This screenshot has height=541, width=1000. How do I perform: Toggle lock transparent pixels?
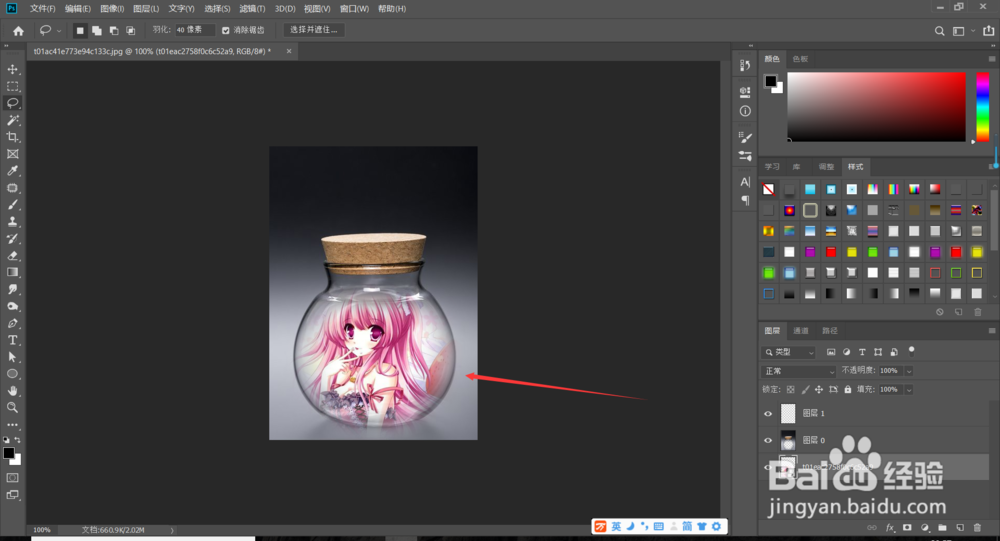[x=791, y=389]
